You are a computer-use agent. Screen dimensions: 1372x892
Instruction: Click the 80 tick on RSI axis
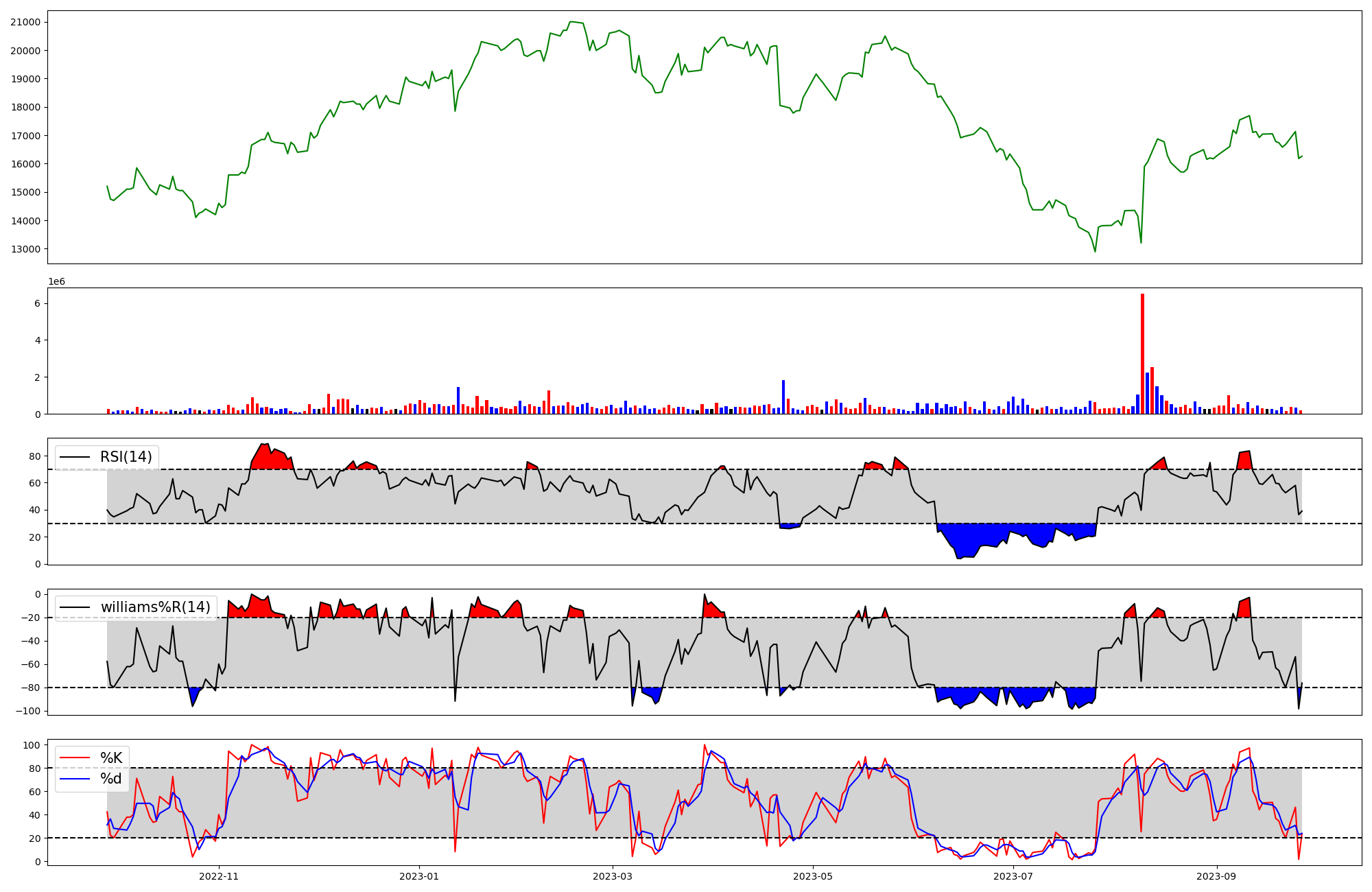[x=34, y=456]
